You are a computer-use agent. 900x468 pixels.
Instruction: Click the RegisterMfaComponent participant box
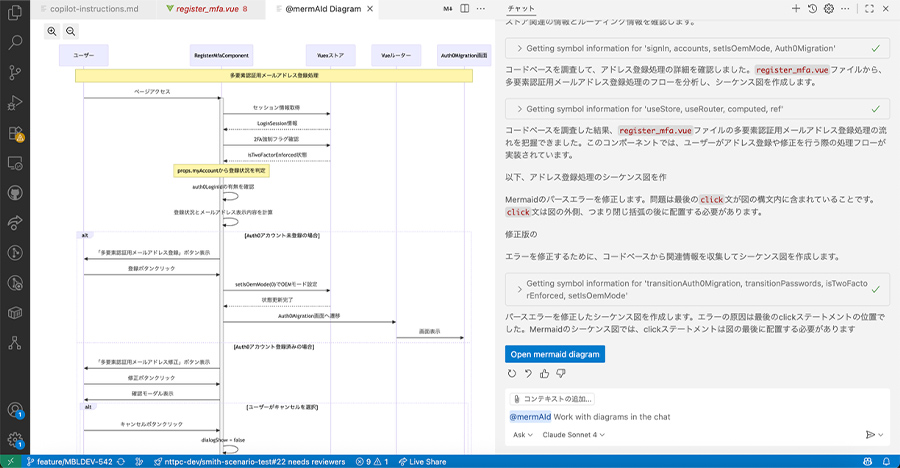(x=222, y=55)
